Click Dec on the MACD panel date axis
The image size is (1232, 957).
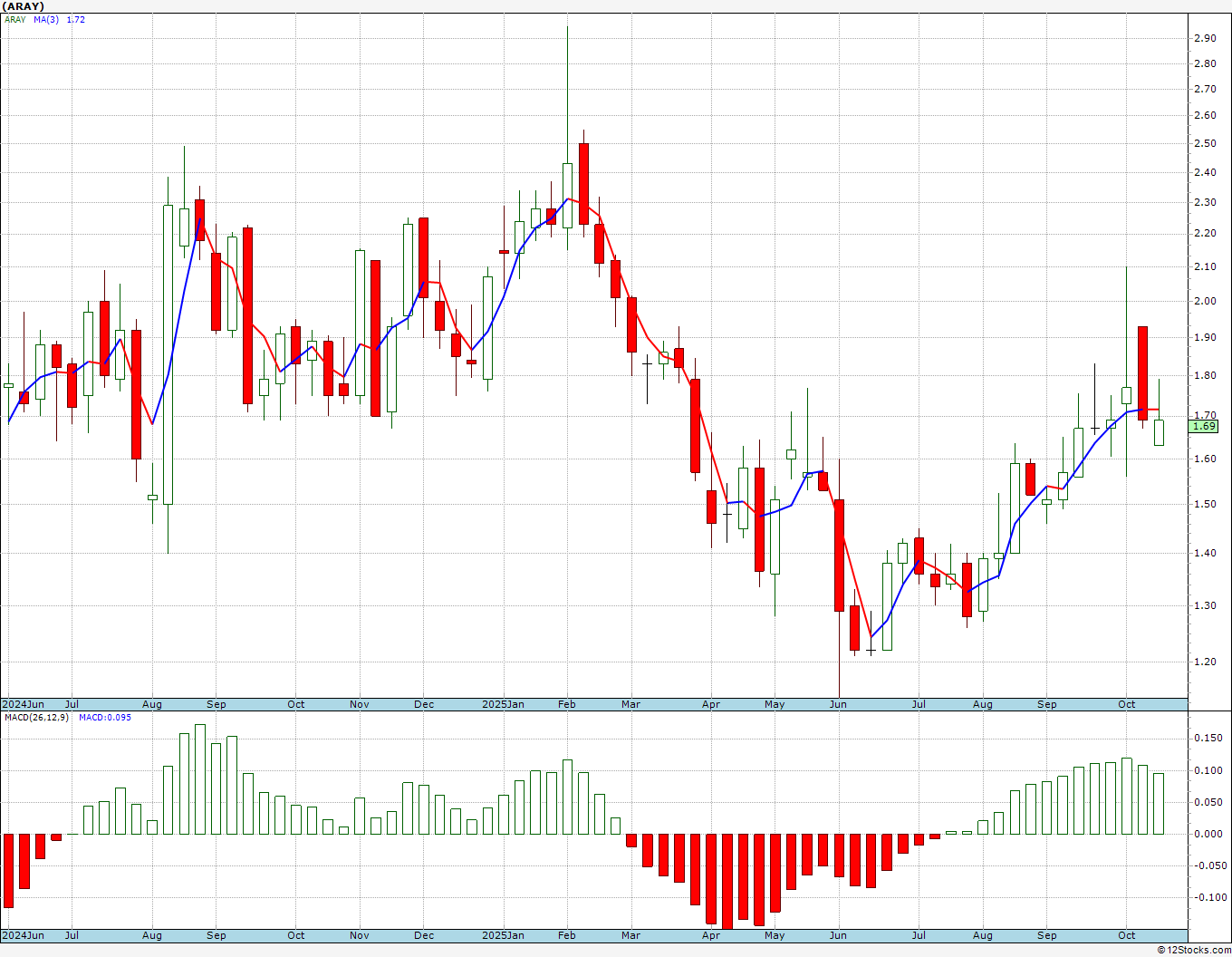[424, 935]
